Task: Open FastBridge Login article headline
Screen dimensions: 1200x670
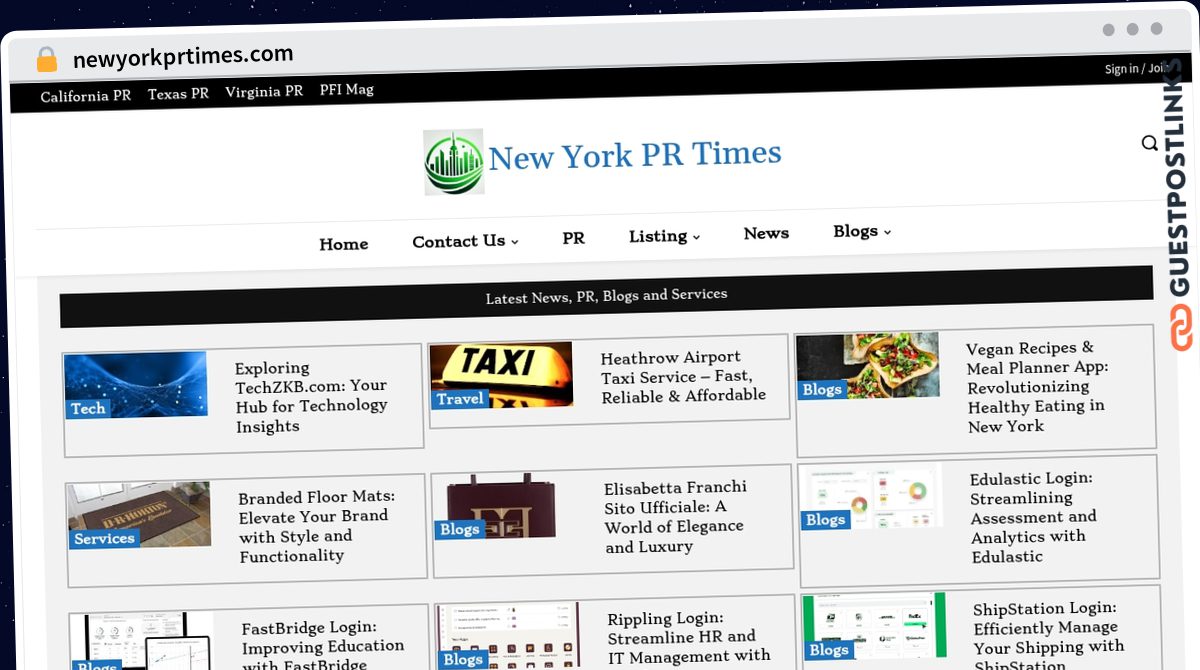Action: 323,645
